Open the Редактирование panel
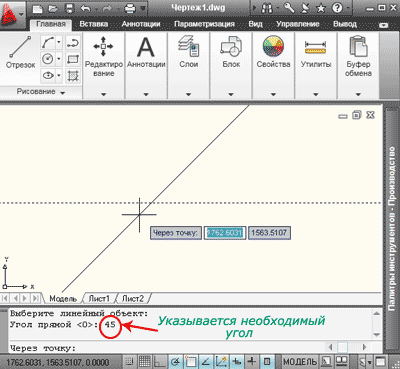Image resolution: width=400 pixels, height=369 pixels. [x=103, y=65]
